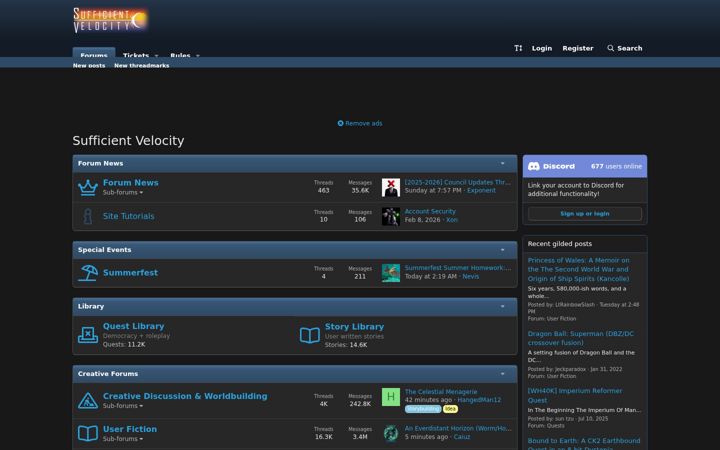
Task: Open the Summerfest Summer Homework thread
Action: click(457, 268)
